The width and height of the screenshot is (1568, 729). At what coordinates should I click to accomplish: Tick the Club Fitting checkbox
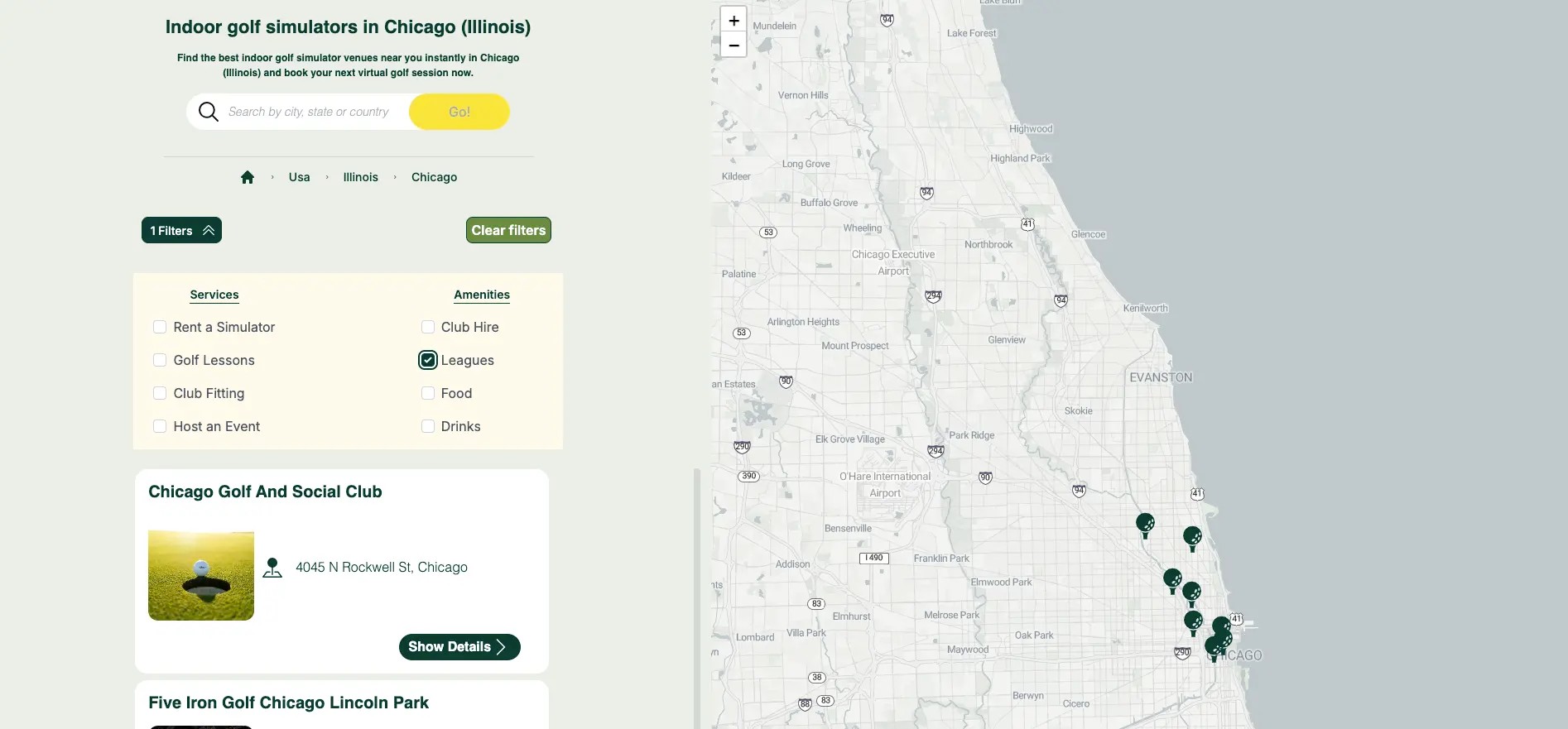[160, 393]
